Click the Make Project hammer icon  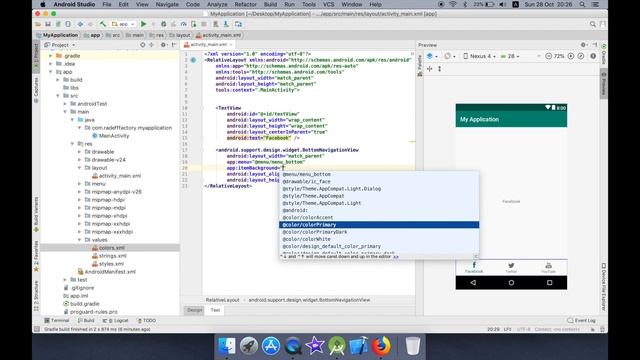(x=103, y=24)
